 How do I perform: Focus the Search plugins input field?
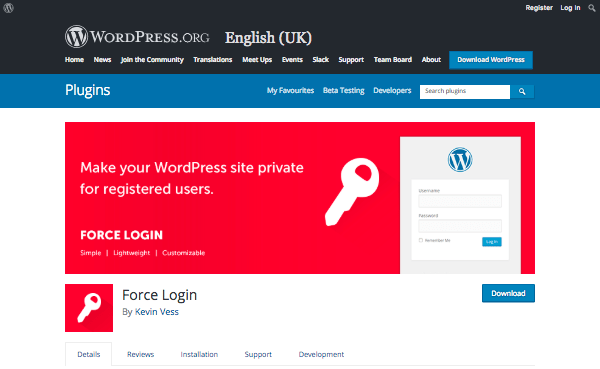pyautogui.click(x=465, y=91)
